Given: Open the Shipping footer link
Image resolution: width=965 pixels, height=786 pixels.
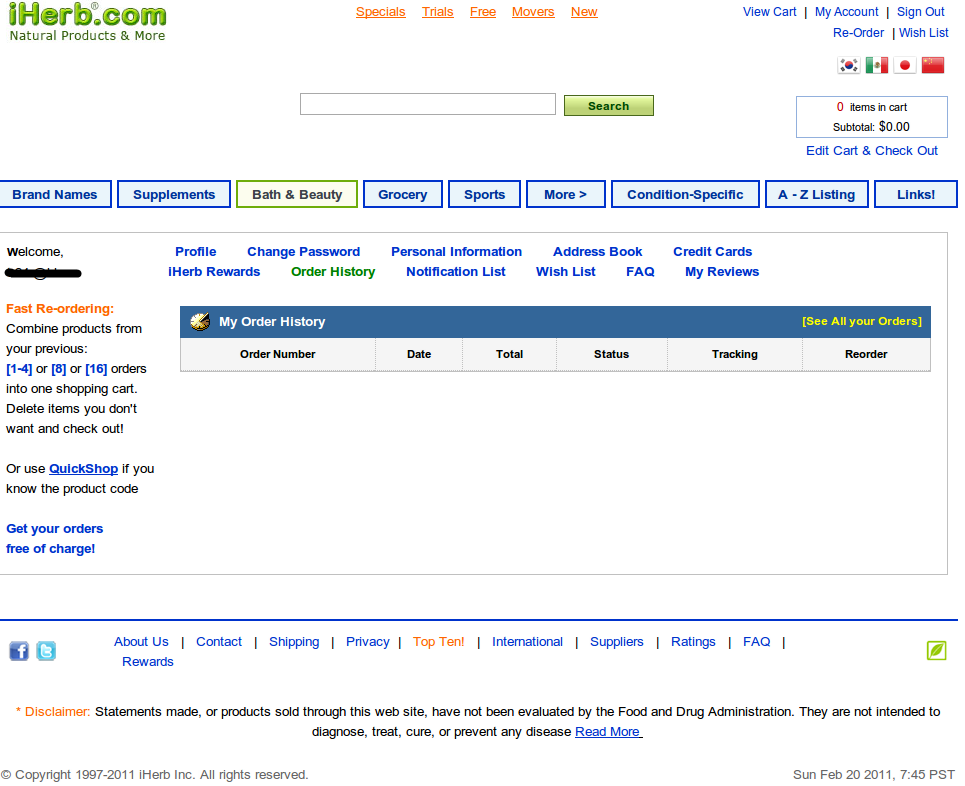Looking at the screenshot, I should pyautogui.click(x=294, y=642).
